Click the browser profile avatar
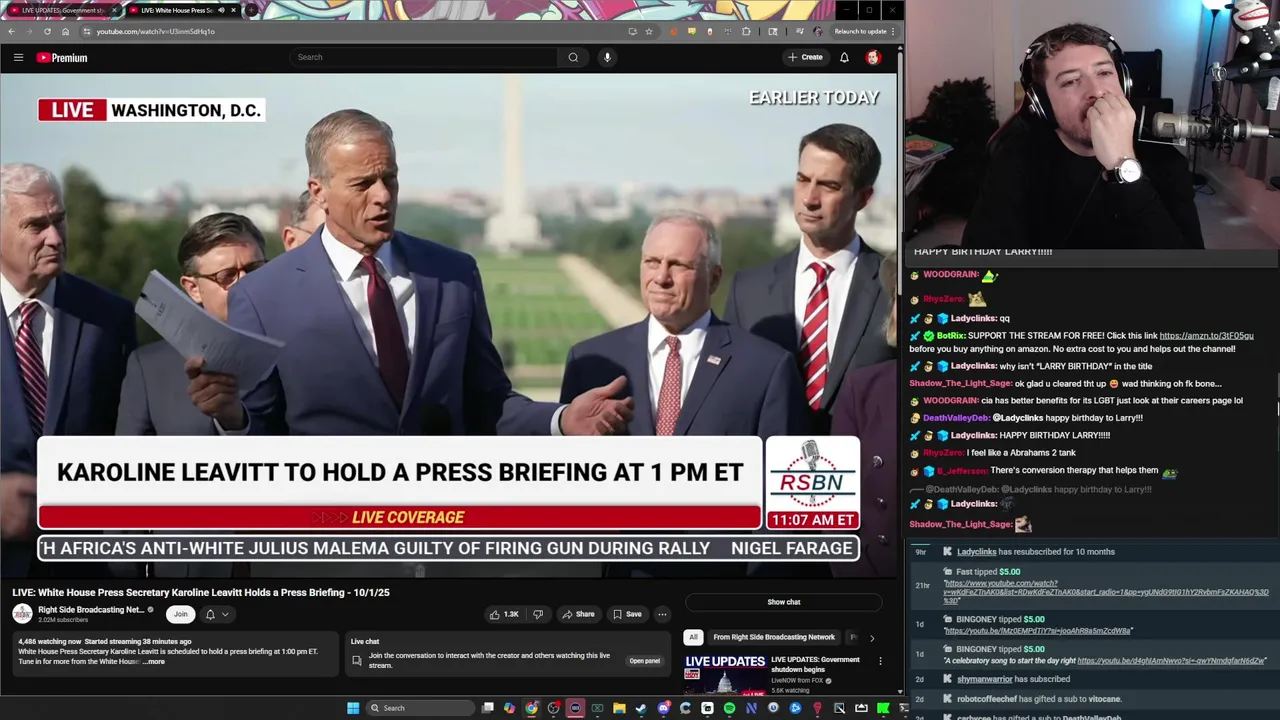Image resolution: width=1280 pixels, height=720 pixels. pos(818,31)
